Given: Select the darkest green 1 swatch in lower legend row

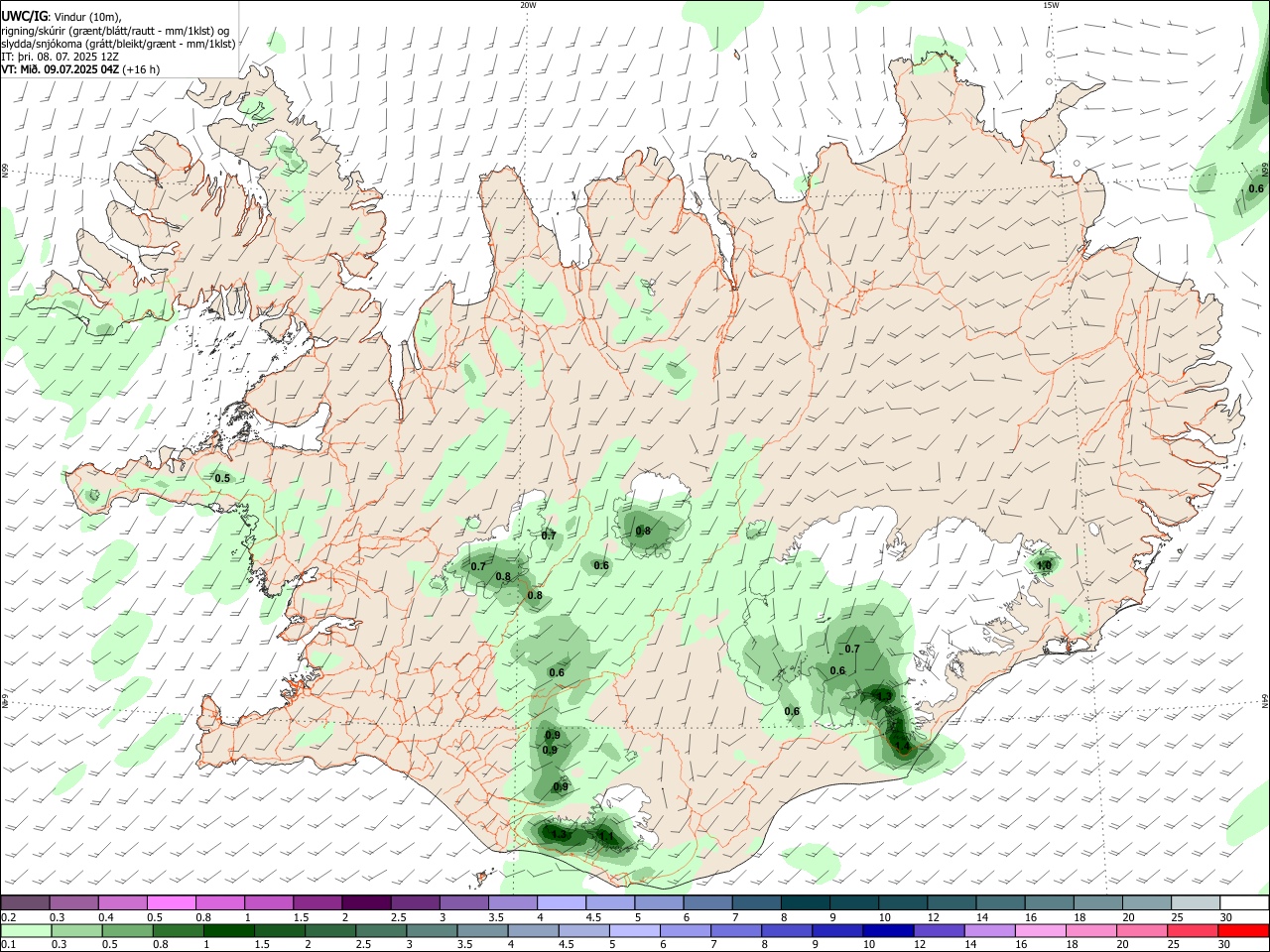Looking at the screenshot, I should pyautogui.click(x=228, y=931).
